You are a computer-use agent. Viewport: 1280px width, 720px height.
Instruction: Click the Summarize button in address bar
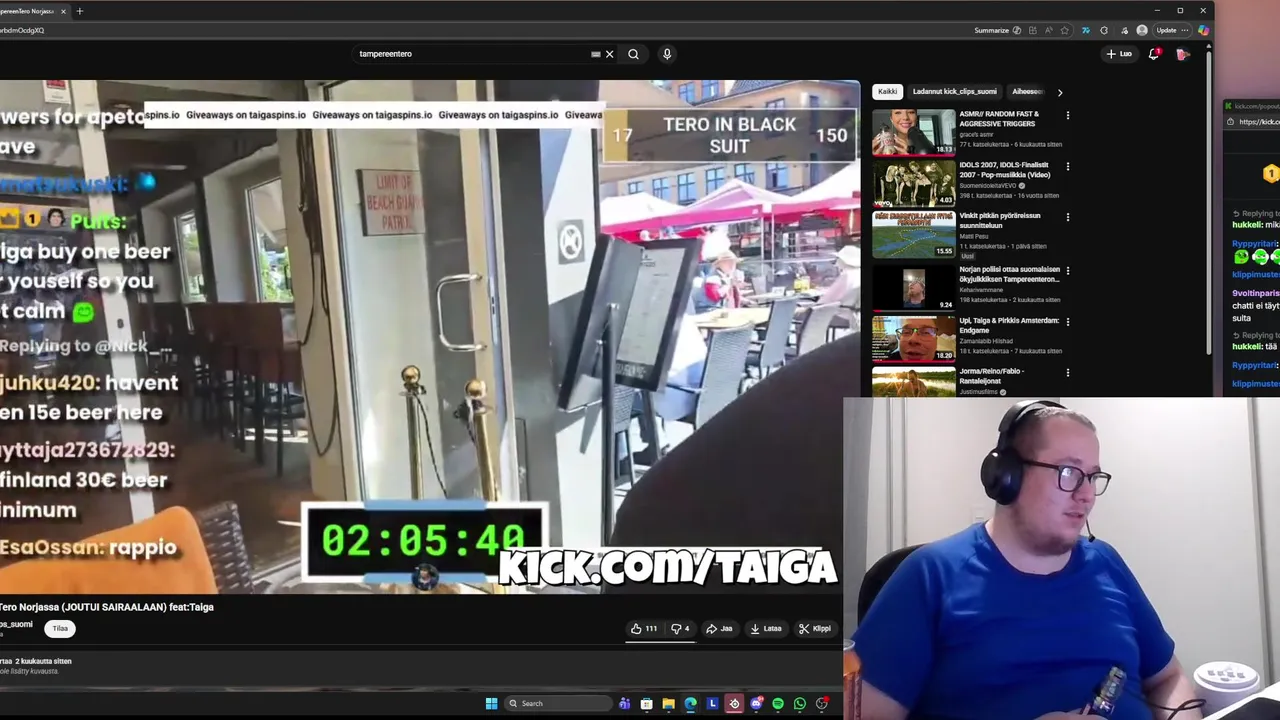997,30
